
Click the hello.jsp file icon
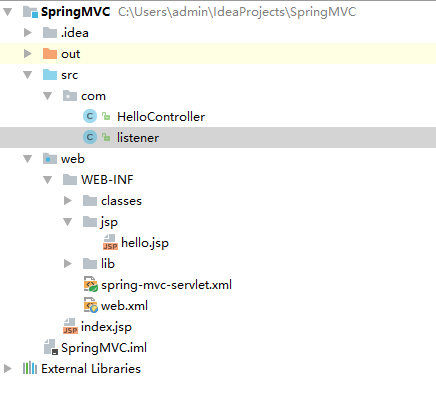pyautogui.click(x=110, y=242)
